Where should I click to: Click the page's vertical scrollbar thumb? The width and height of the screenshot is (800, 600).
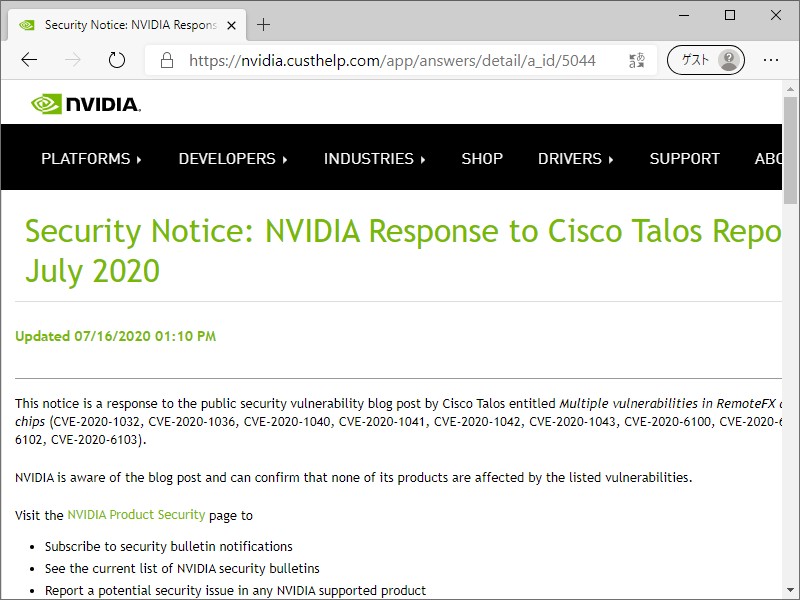tap(790, 150)
